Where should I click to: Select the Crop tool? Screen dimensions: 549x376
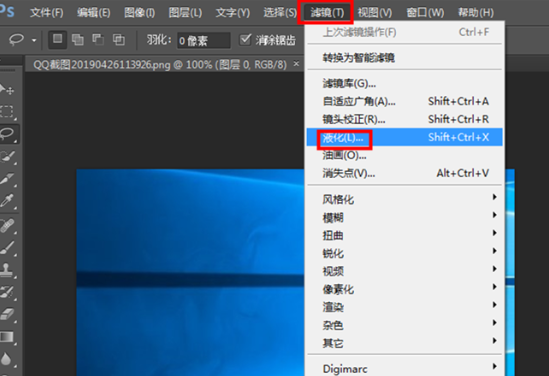[7, 179]
